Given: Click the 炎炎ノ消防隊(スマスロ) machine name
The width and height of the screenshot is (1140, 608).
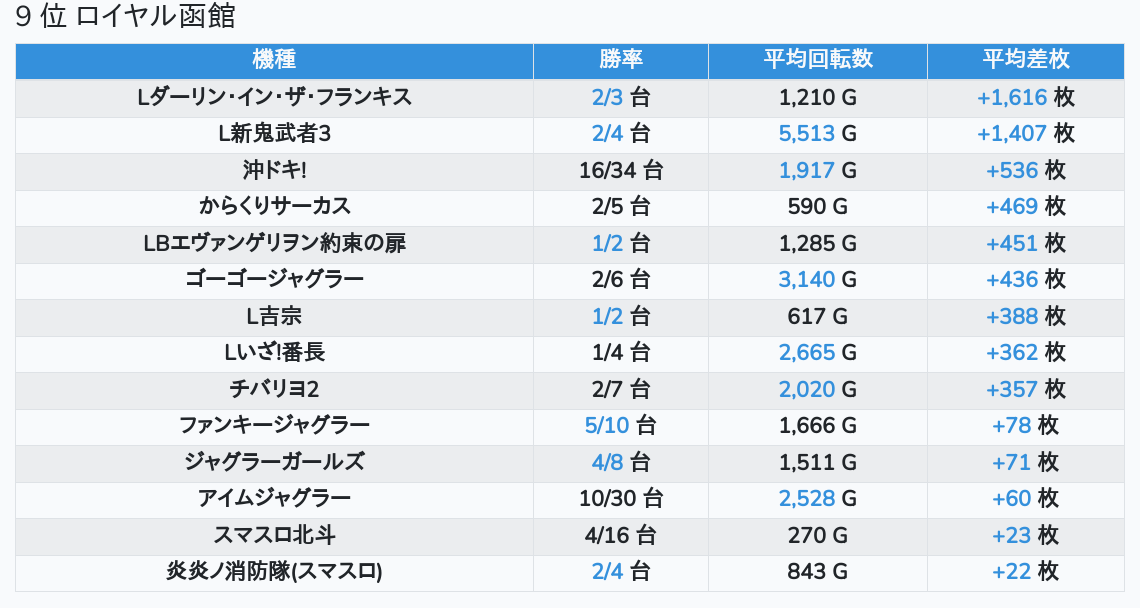Looking at the screenshot, I should pos(274,572).
